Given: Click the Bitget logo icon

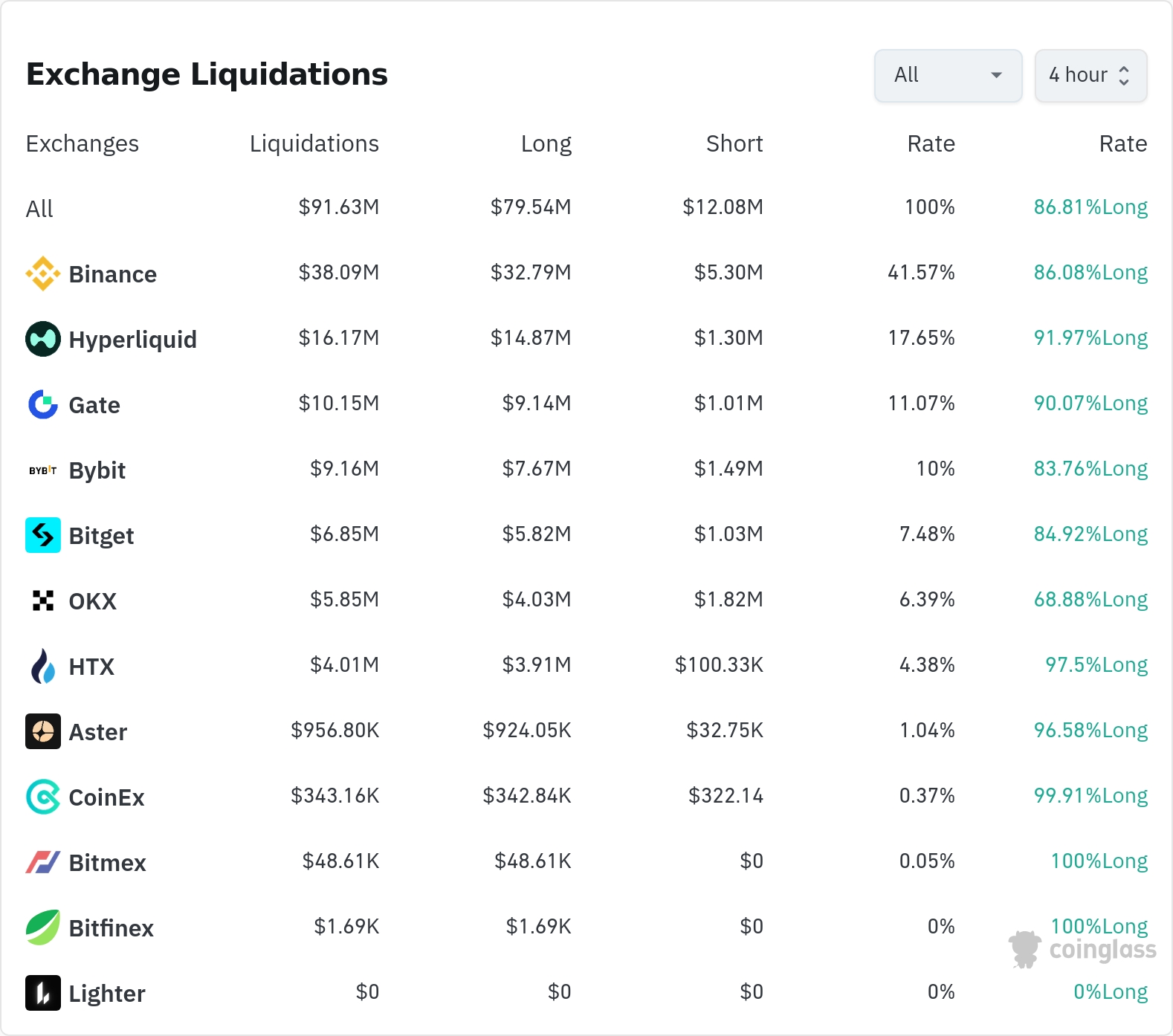Looking at the screenshot, I should (x=43, y=535).
